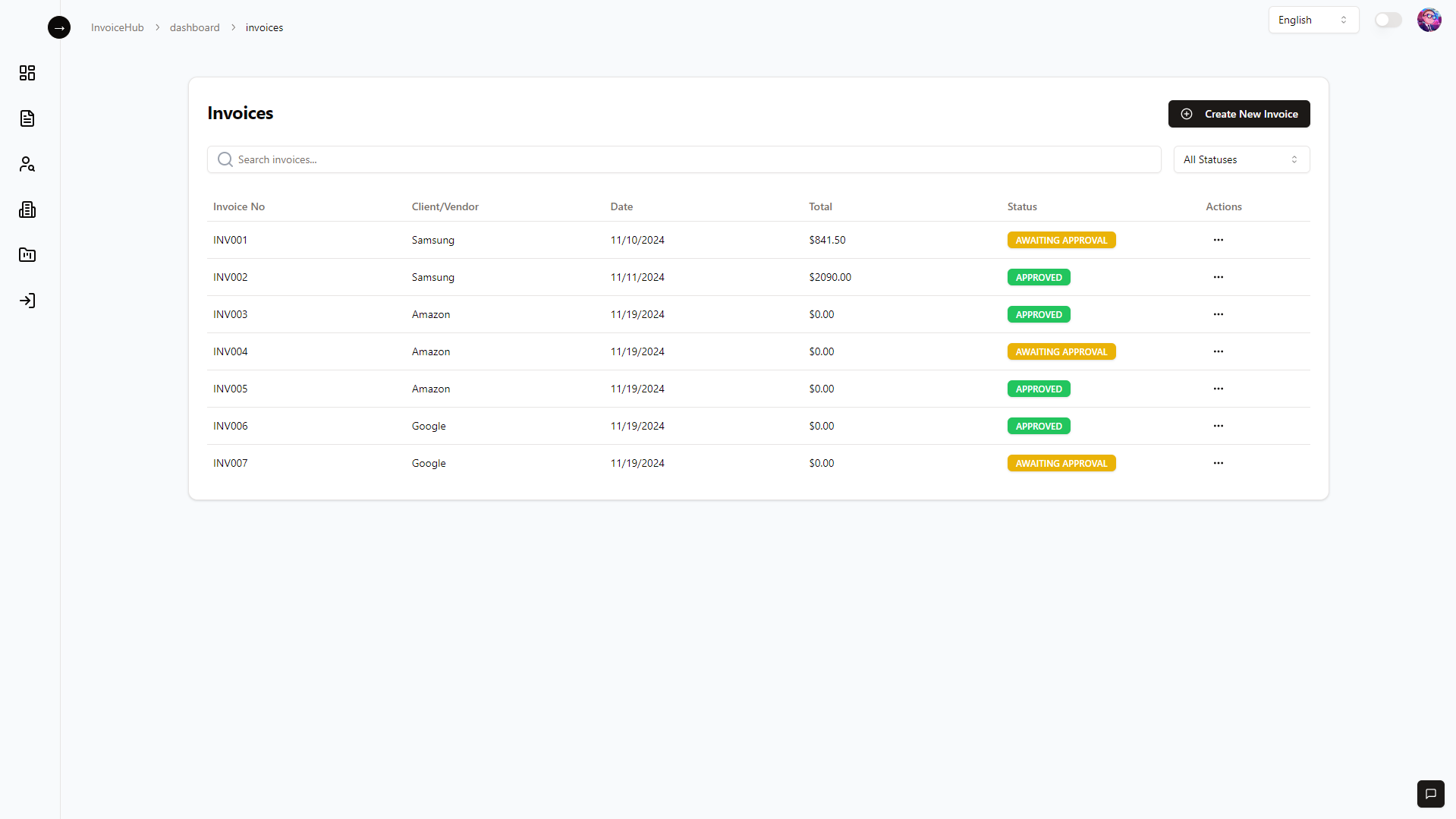Open the user search icon in sidebar
The height and width of the screenshot is (819, 1456).
tap(27, 164)
